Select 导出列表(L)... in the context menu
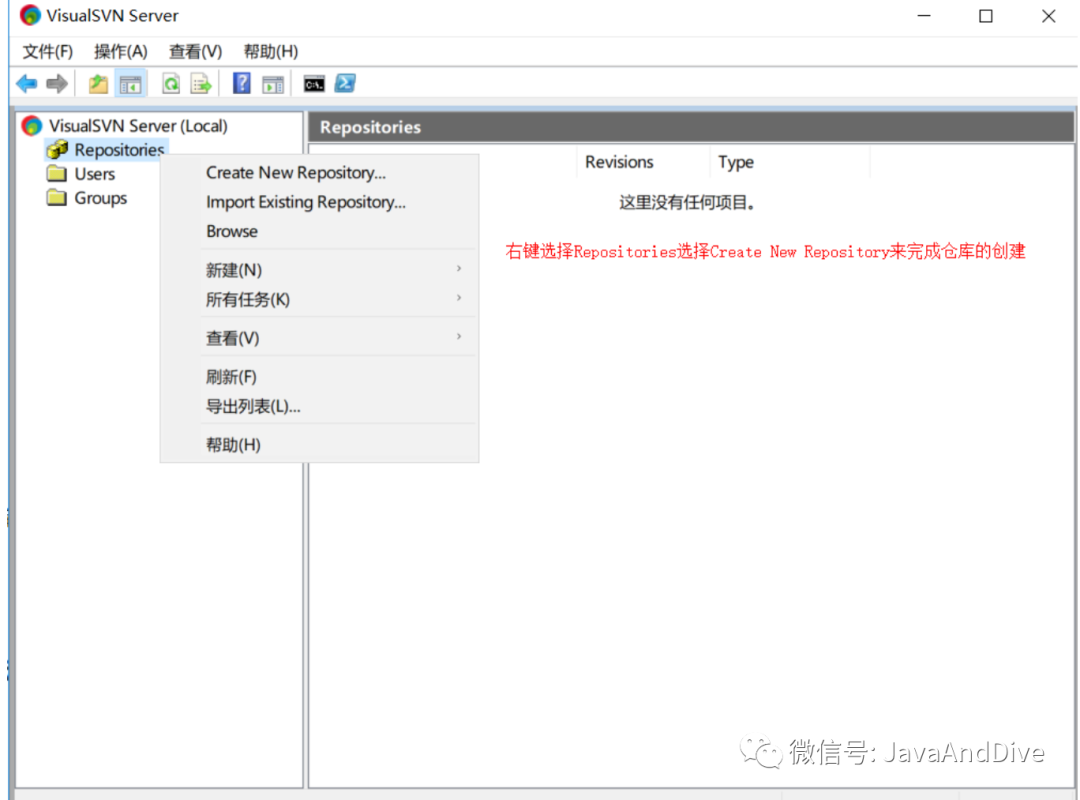 [x=320, y=407]
